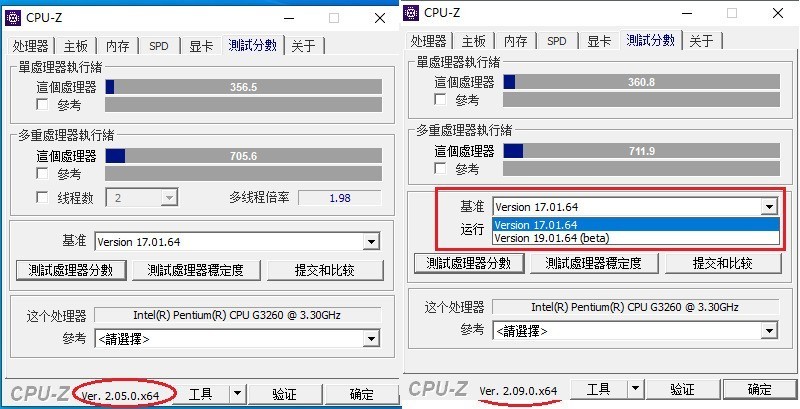Click 測試處理器分數 in the right window
Viewport: 800px width, 409px height.
pyautogui.click(x=468, y=263)
